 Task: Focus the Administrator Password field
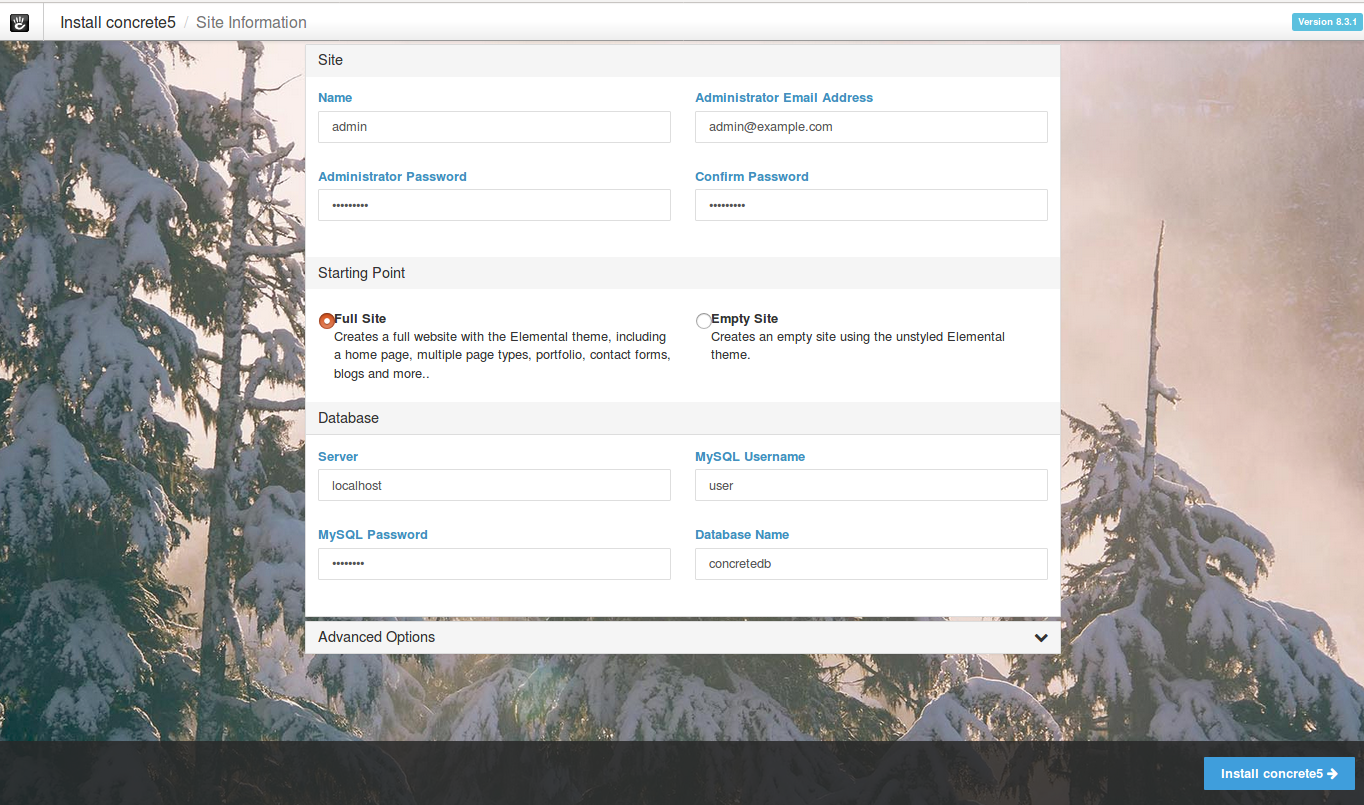pyautogui.click(x=494, y=205)
